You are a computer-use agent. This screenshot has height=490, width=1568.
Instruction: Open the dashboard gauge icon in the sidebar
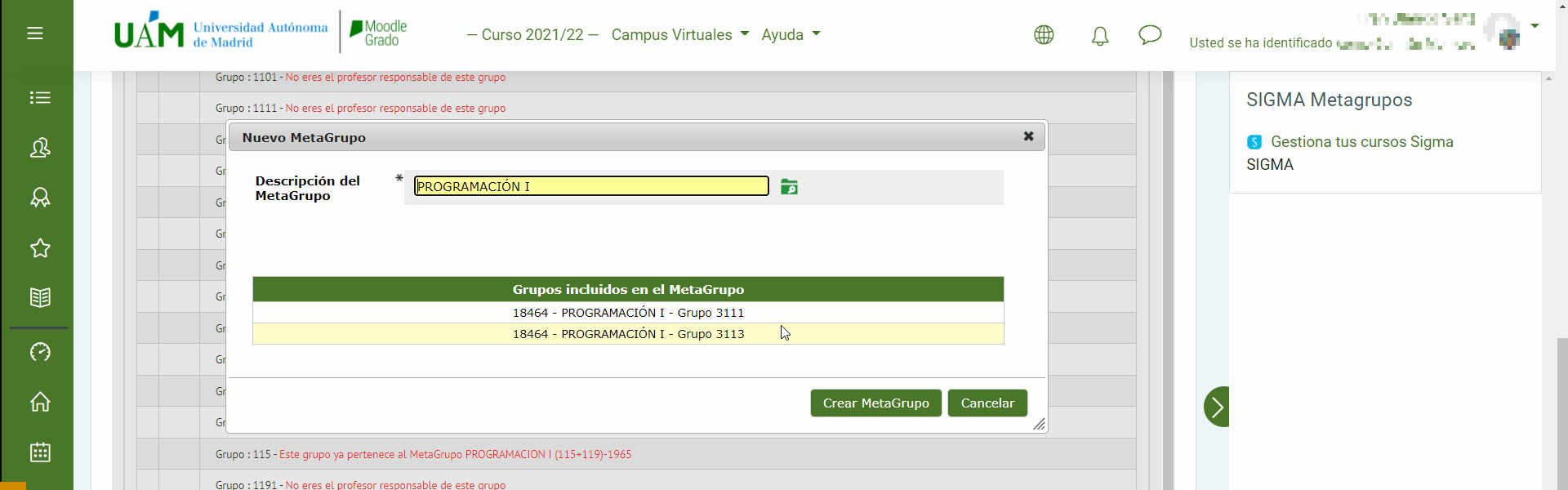40,352
